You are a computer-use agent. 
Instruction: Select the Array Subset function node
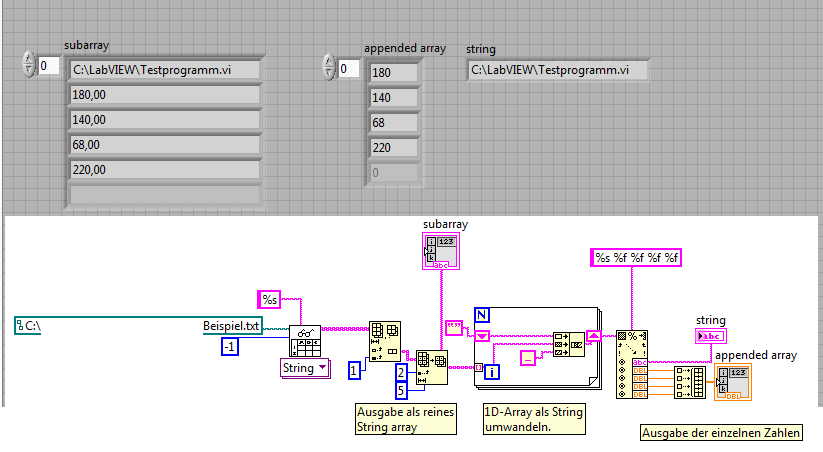coord(431,367)
